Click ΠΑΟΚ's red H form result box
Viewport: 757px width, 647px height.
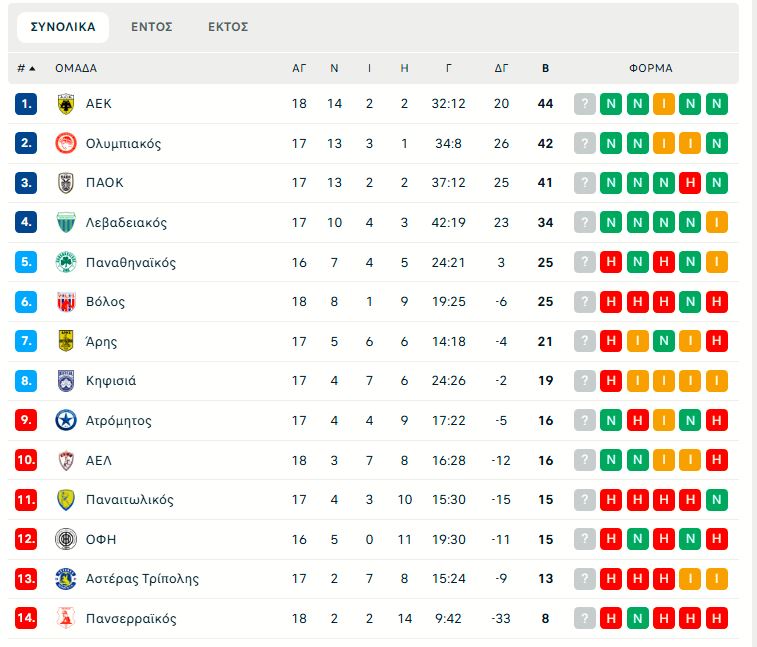689,183
